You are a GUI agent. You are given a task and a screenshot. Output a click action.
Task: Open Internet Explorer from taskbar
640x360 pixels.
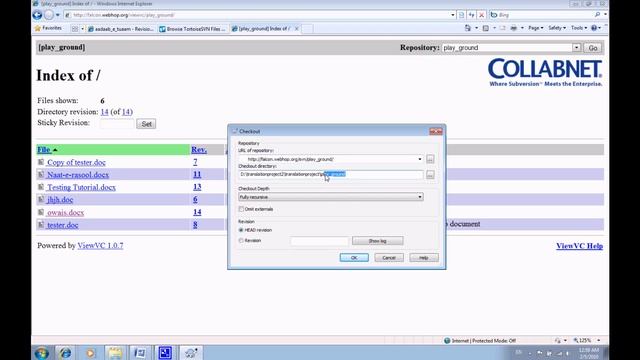65,353
